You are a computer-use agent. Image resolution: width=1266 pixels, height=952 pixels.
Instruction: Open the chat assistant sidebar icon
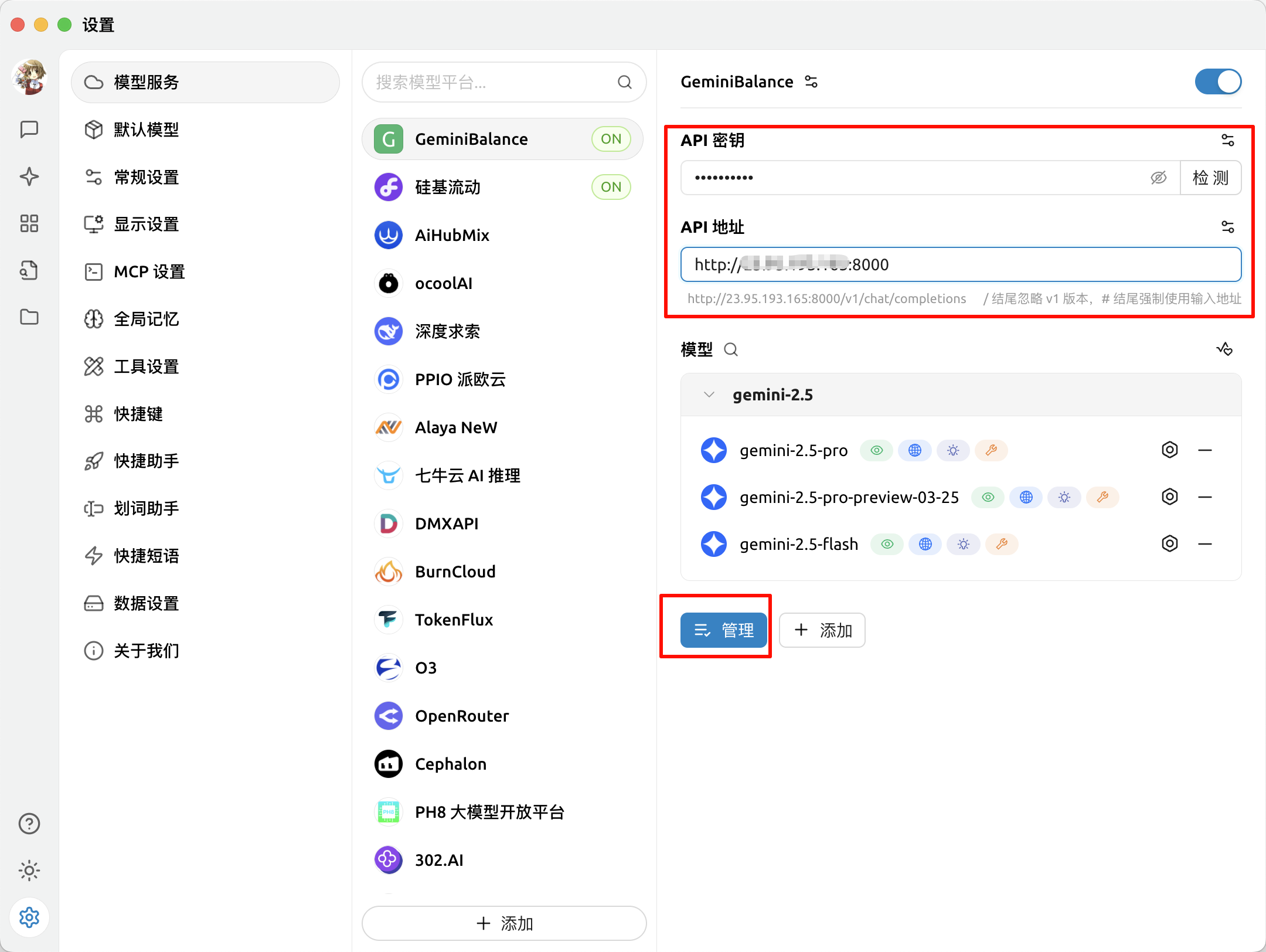[29, 130]
